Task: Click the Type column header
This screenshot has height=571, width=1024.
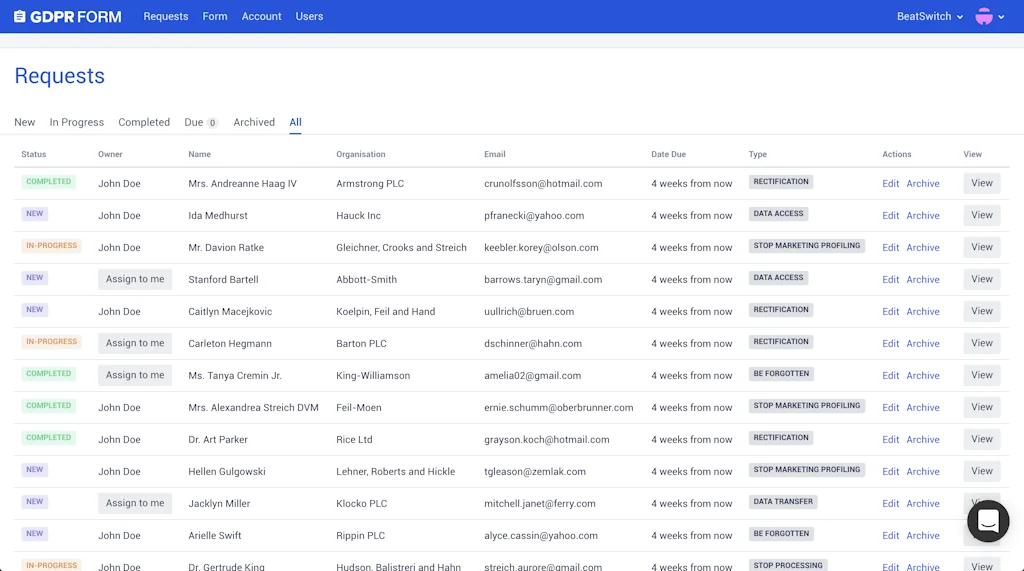Action: tap(758, 154)
